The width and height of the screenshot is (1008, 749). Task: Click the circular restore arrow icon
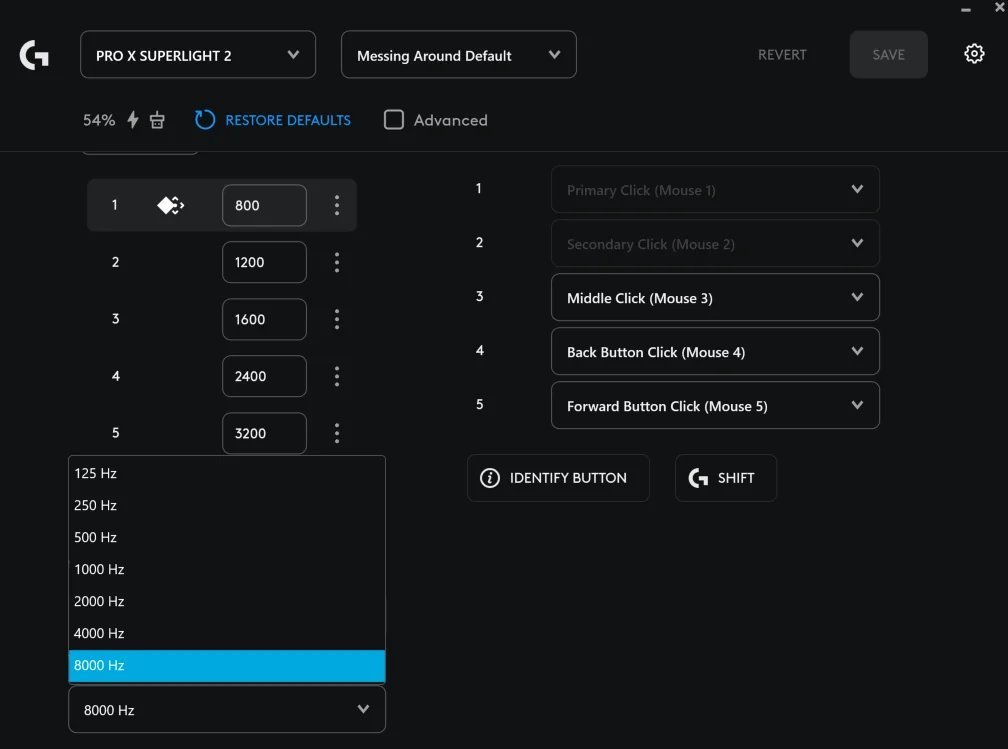204,119
